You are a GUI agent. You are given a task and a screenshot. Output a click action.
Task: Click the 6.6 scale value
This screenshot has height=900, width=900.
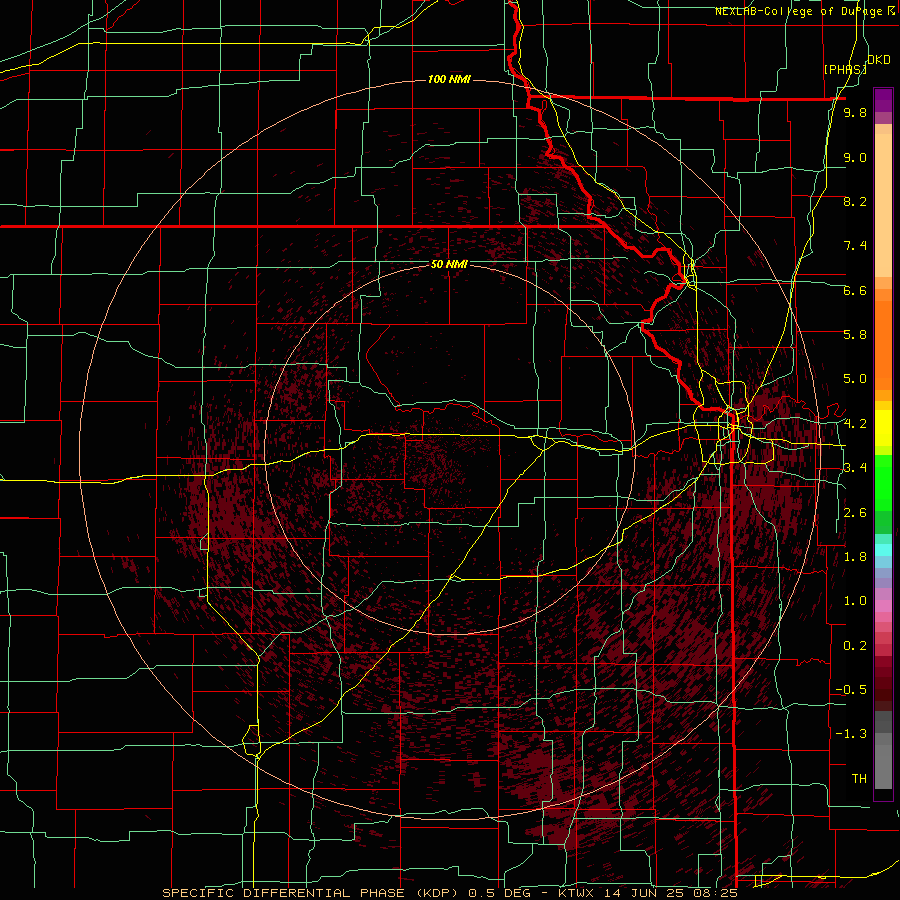[855, 290]
